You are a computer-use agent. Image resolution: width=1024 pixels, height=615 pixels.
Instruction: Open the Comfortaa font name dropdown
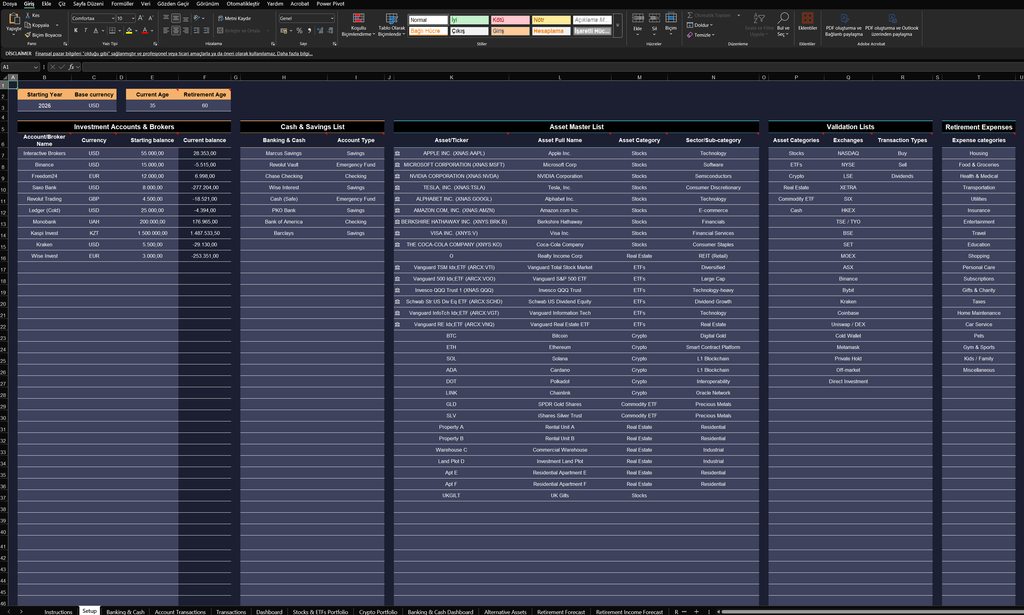pyautogui.click(x=112, y=18)
